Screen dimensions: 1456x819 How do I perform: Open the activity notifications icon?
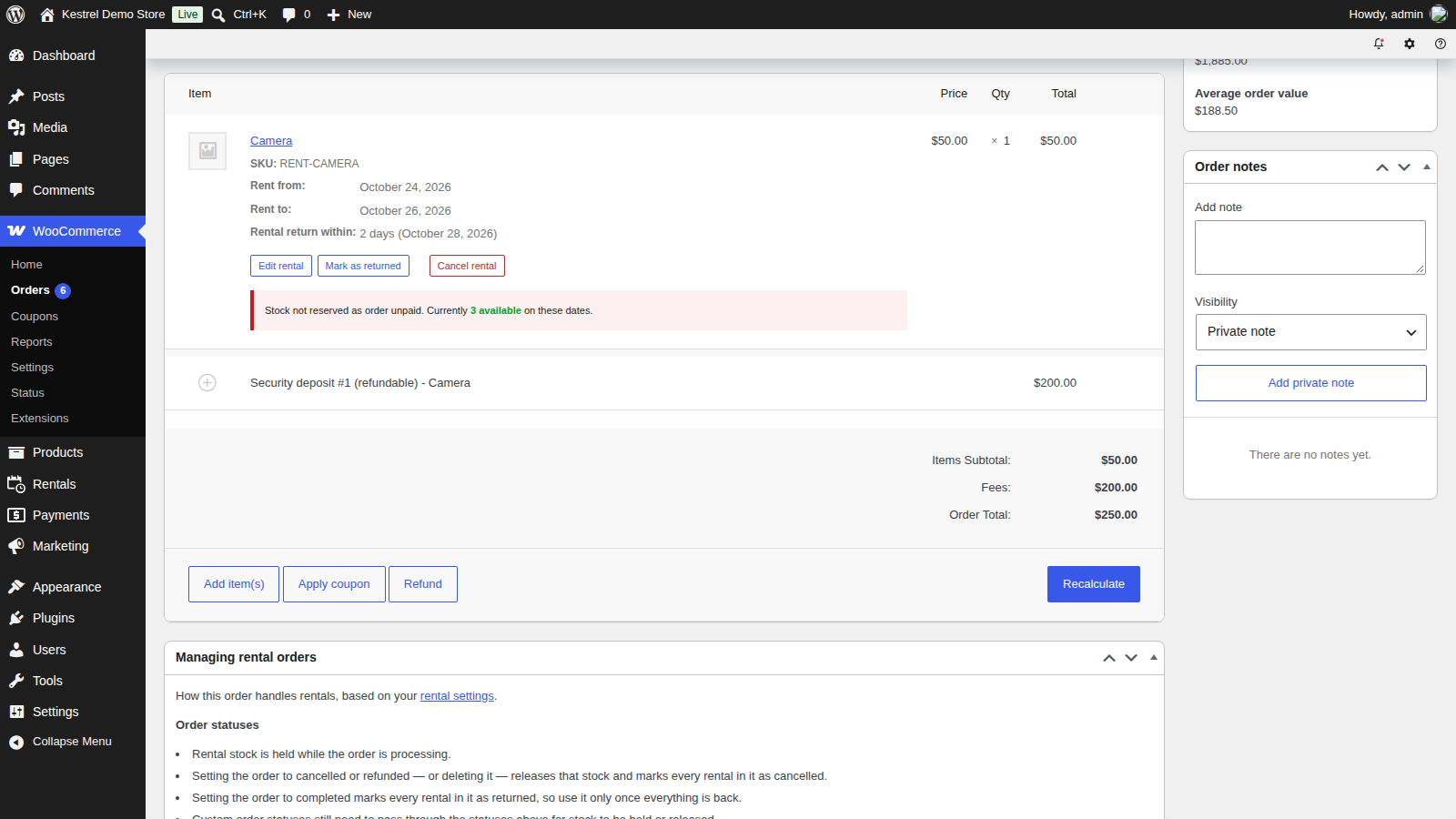(1379, 44)
